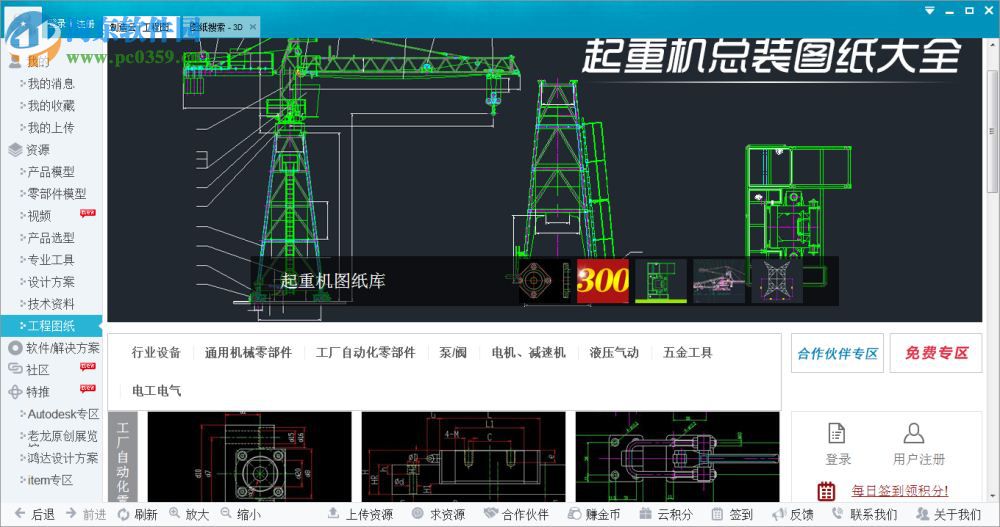This screenshot has width=1000, height=527.
Task: Open 我的收藏 in the sidebar
Action: pyautogui.click(x=51, y=105)
